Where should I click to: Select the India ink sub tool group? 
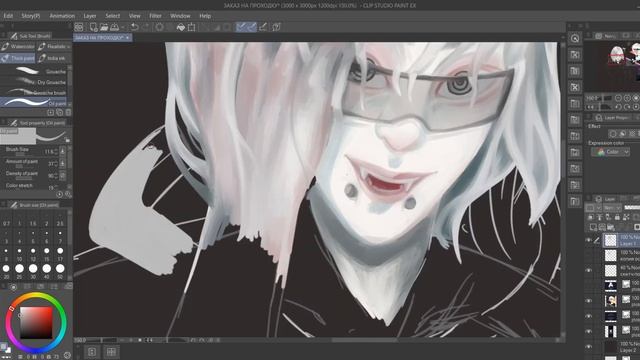tap(53, 58)
